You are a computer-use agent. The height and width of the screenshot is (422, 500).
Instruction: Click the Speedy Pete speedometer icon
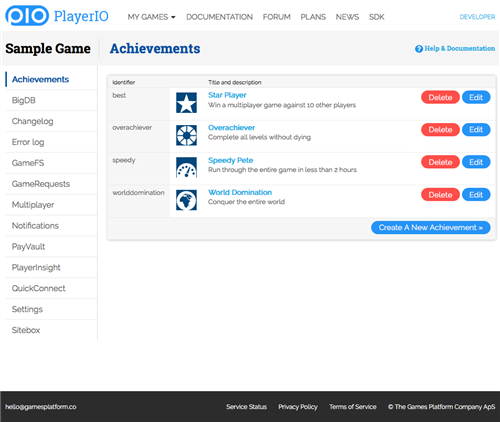point(186,167)
